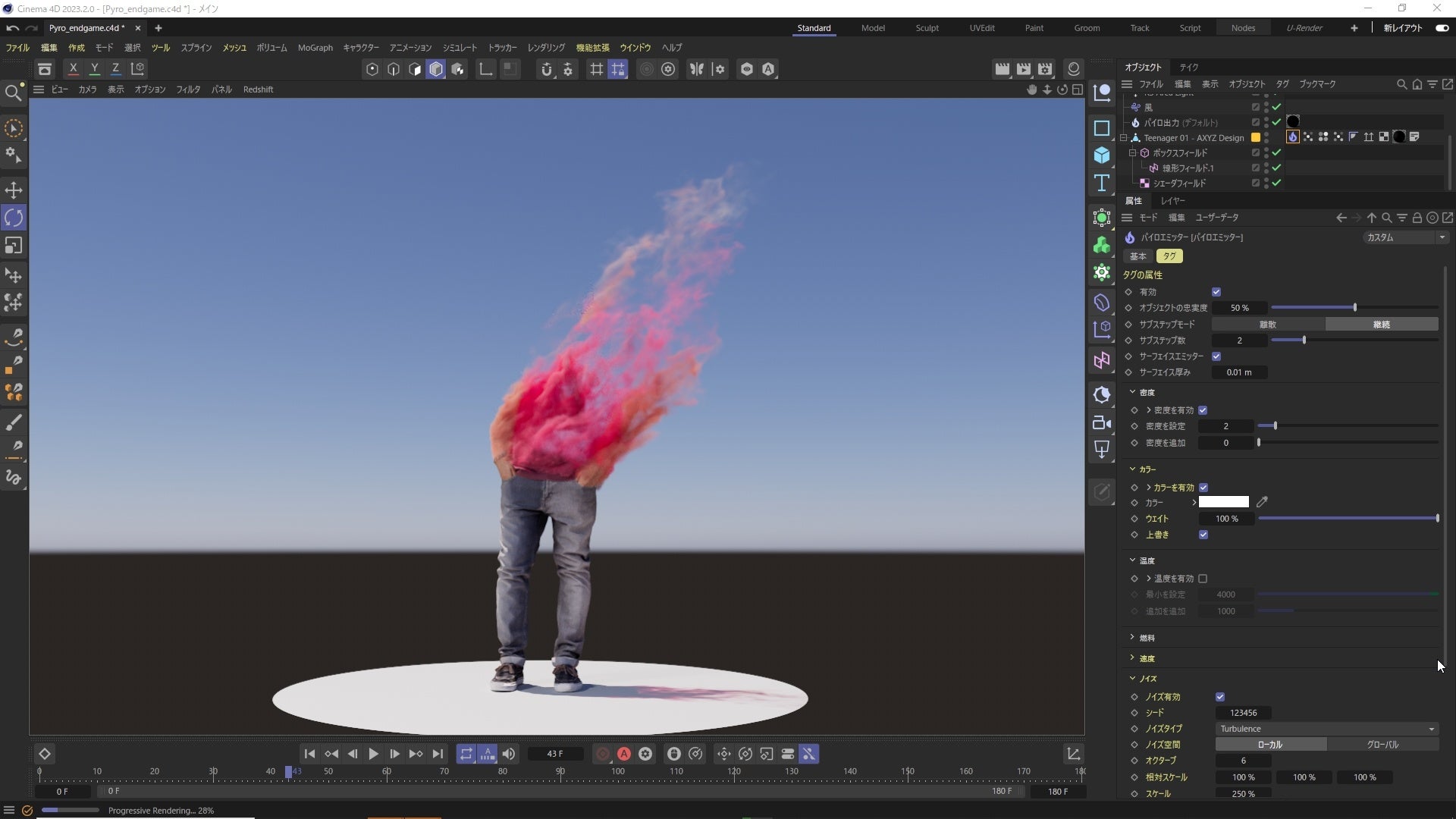Uncheck the ノイズ有効 checkbox
Image resolution: width=1456 pixels, height=819 pixels.
pos(1220,697)
